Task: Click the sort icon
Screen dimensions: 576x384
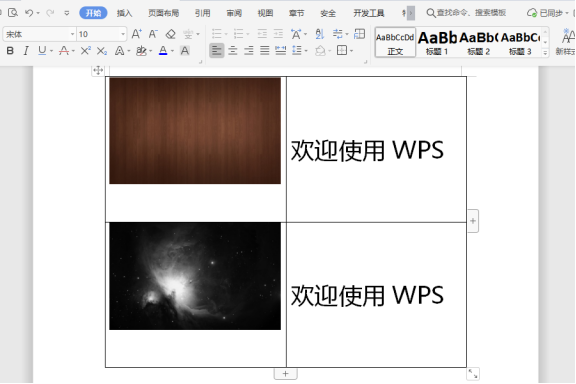Action: point(320,34)
